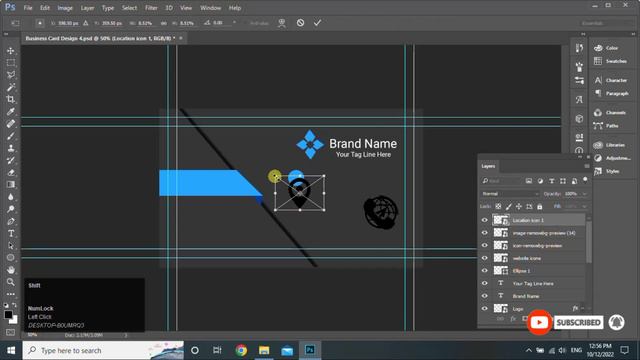
Task: Select the History Brush tool
Action: pyautogui.click(x=11, y=160)
